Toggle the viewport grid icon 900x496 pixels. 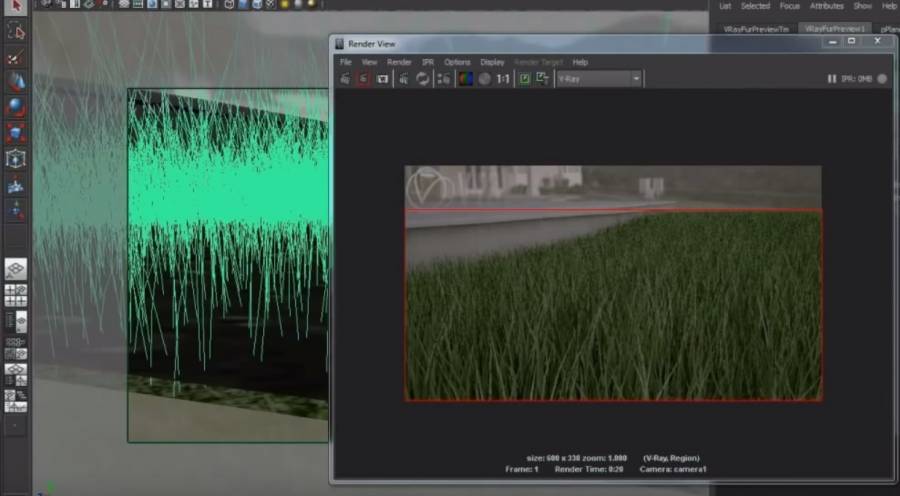125,4
